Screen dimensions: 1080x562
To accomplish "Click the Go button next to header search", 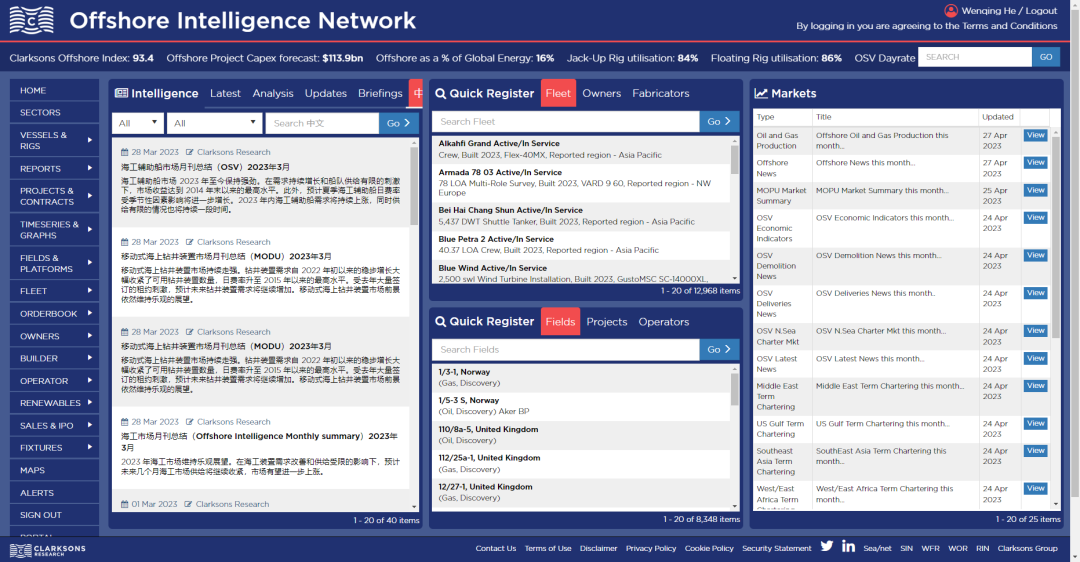I will 1046,56.
